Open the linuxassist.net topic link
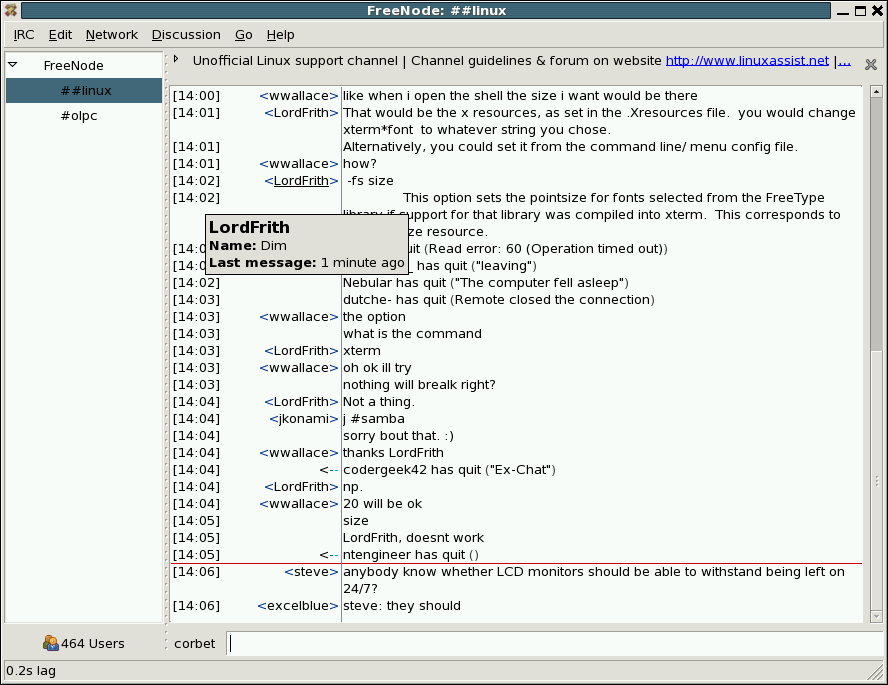Viewport: 888px width, 685px height. click(747, 61)
